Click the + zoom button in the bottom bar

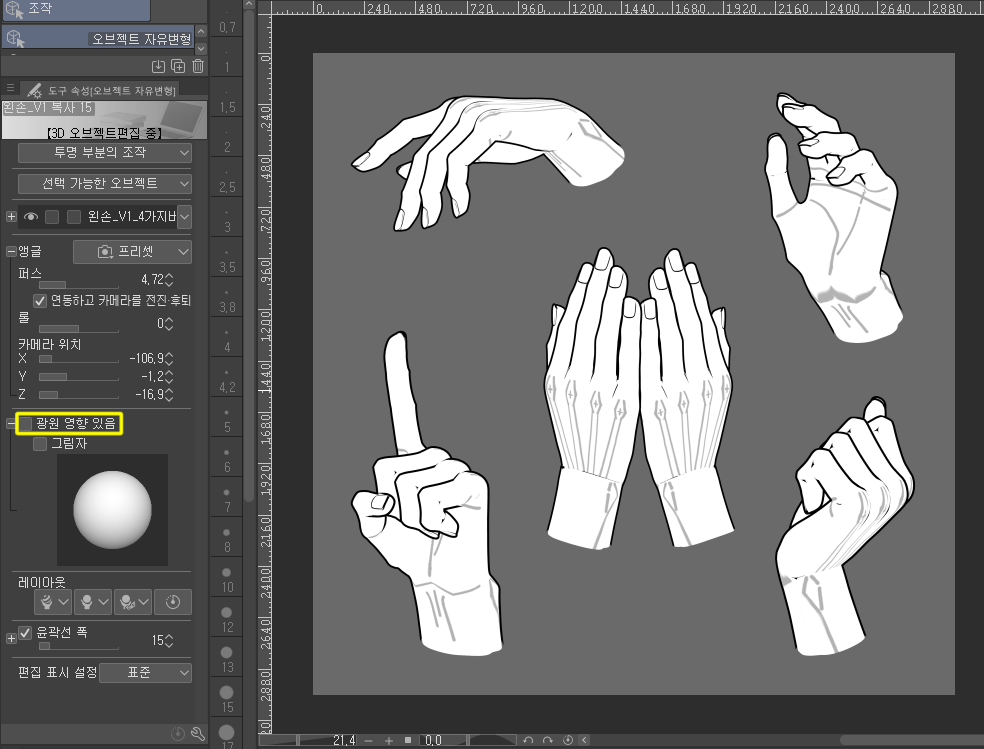click(x=389, y=740)
